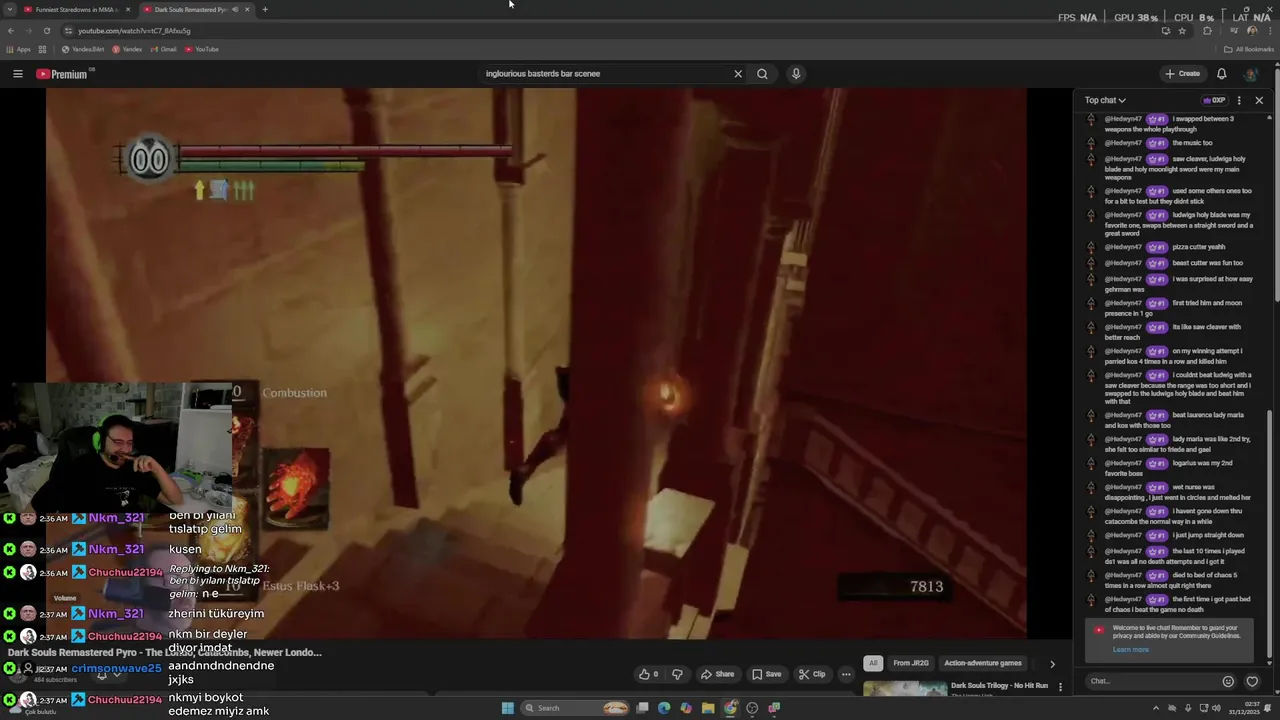Open the YouTube account avatar menu
This screenshot has width=1280, height=720.
tap(1250, 74)
